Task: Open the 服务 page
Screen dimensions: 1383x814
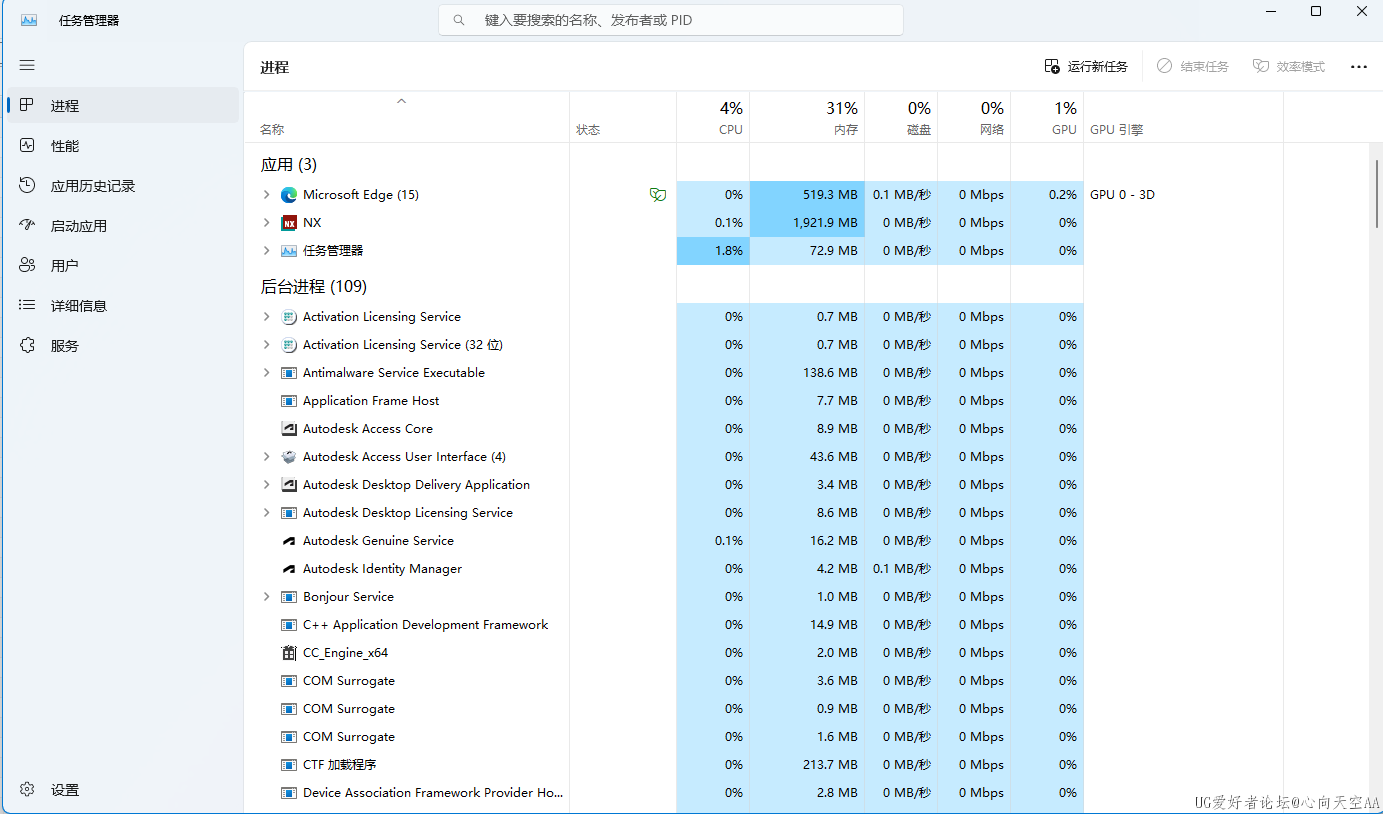Action: point(123,345)
